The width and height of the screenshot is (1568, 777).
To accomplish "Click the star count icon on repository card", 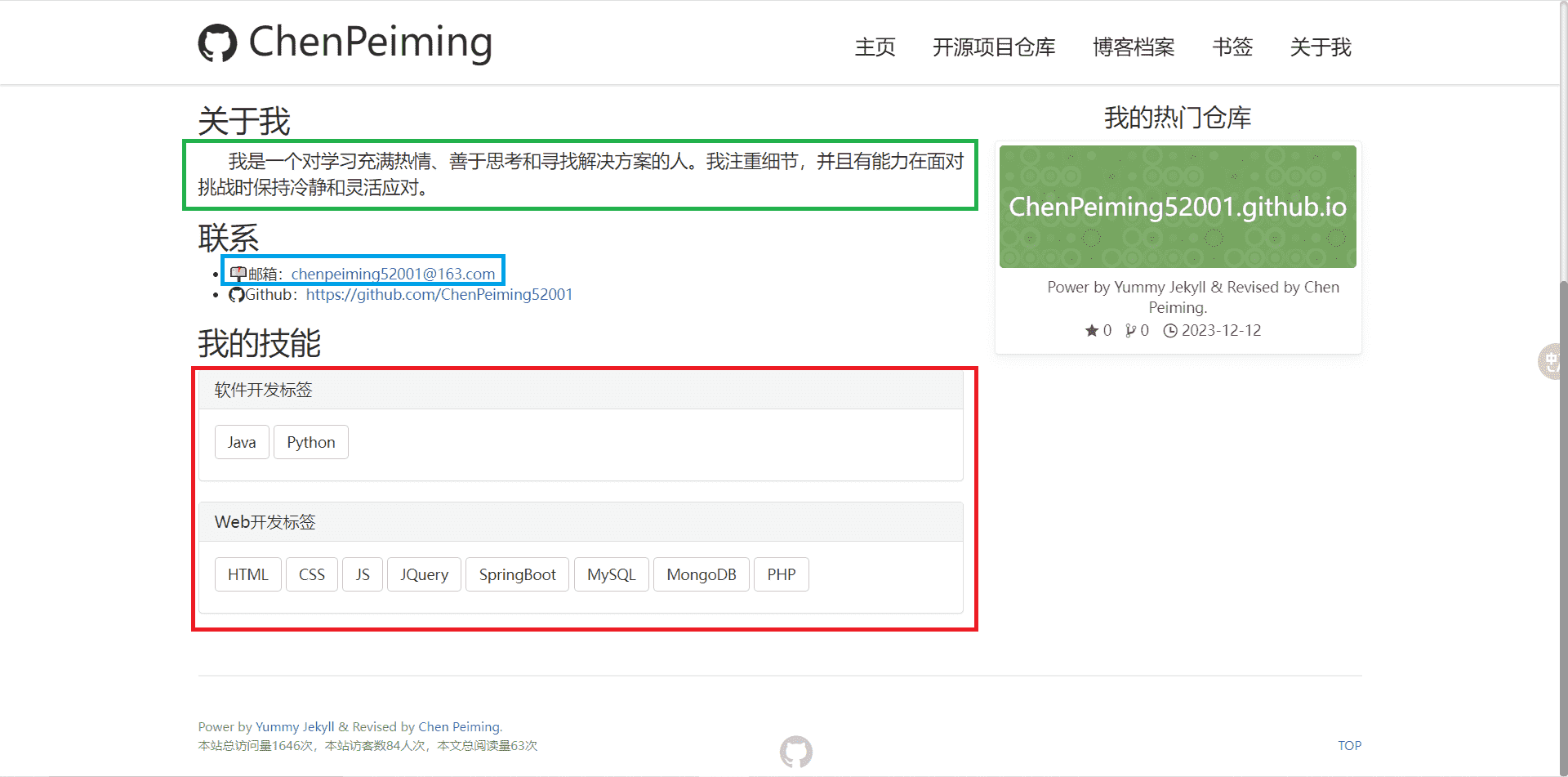I will (1092, 331).
